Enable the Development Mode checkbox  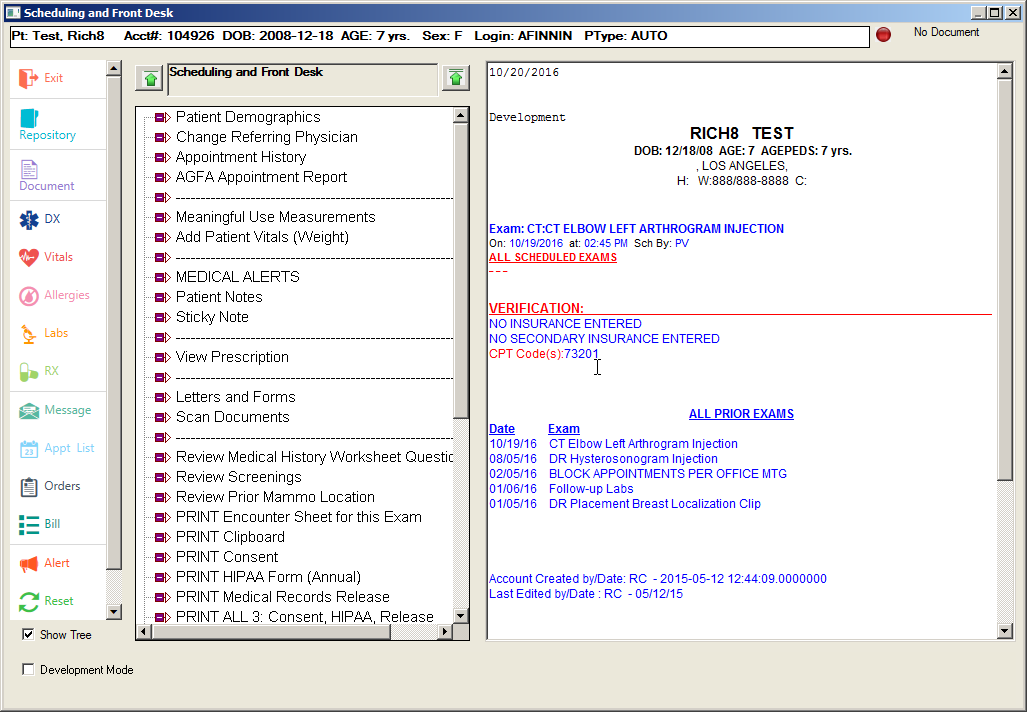pos(29,670)
